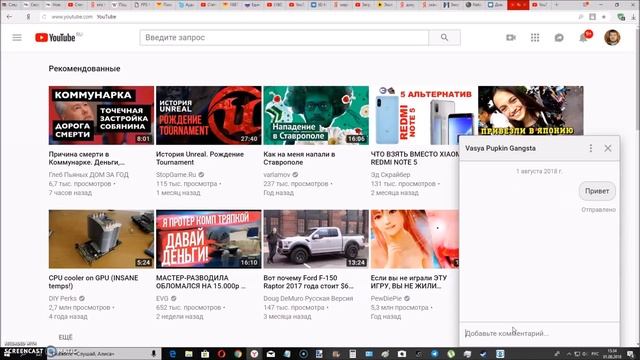Go back with the browser arrow
The image size is (640, 360).
click(9, 17)
